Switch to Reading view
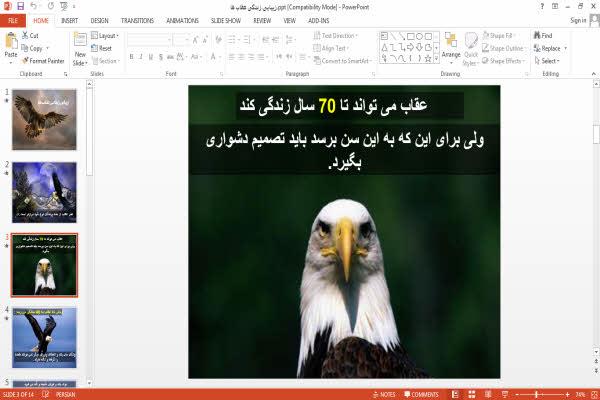This screenshot has height=400, width=600. (x=488, y=394)
